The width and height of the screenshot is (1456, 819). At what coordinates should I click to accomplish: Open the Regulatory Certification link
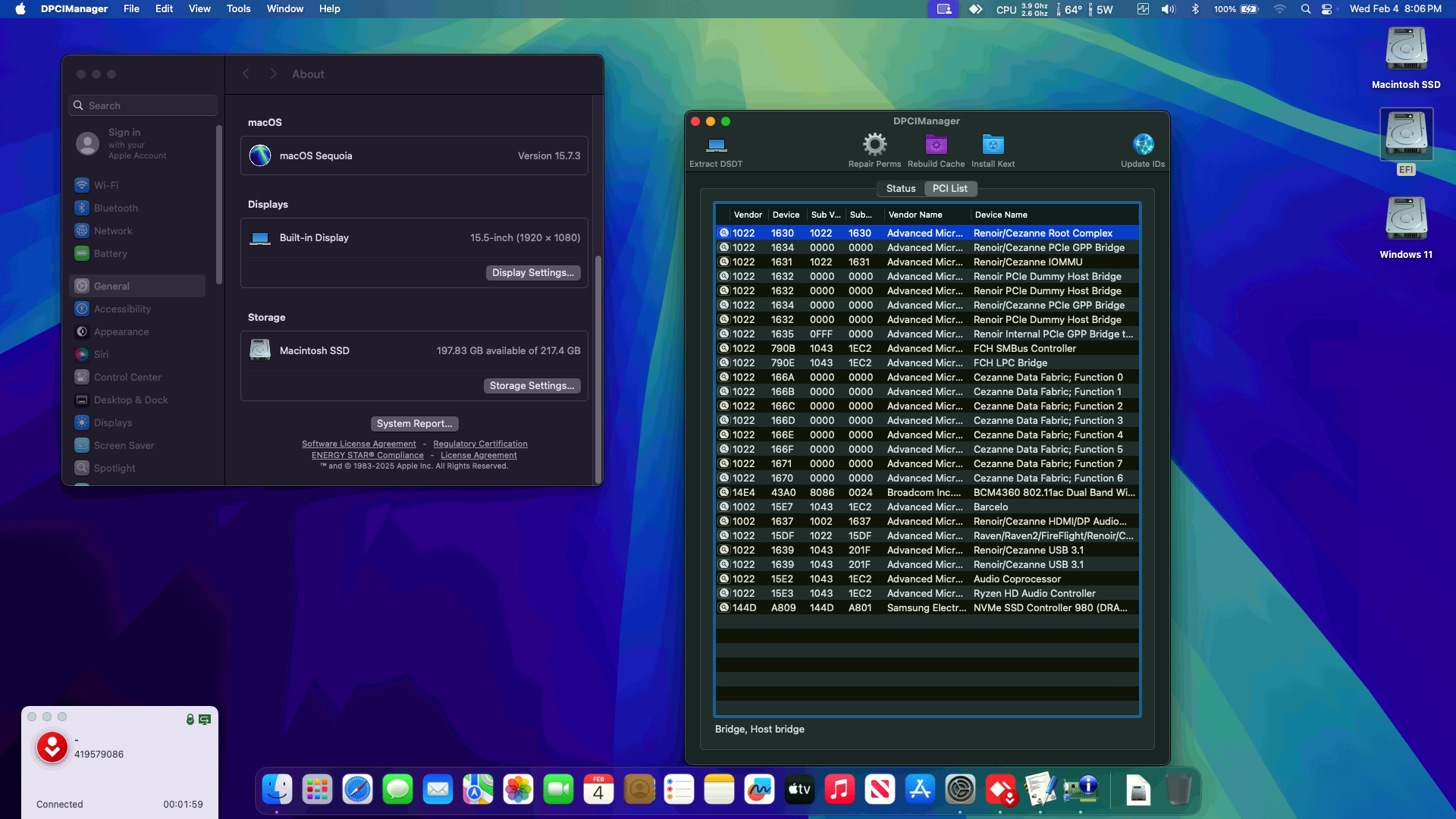pos(480,444)
